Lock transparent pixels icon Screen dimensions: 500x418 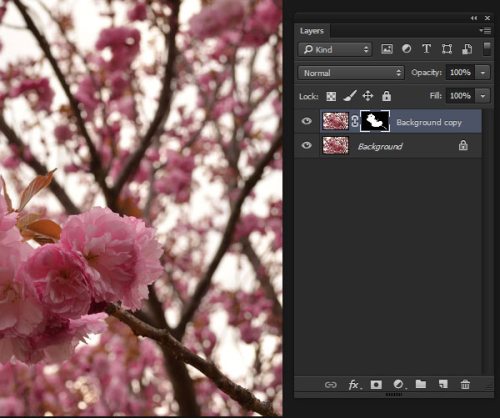click(331, 97)
